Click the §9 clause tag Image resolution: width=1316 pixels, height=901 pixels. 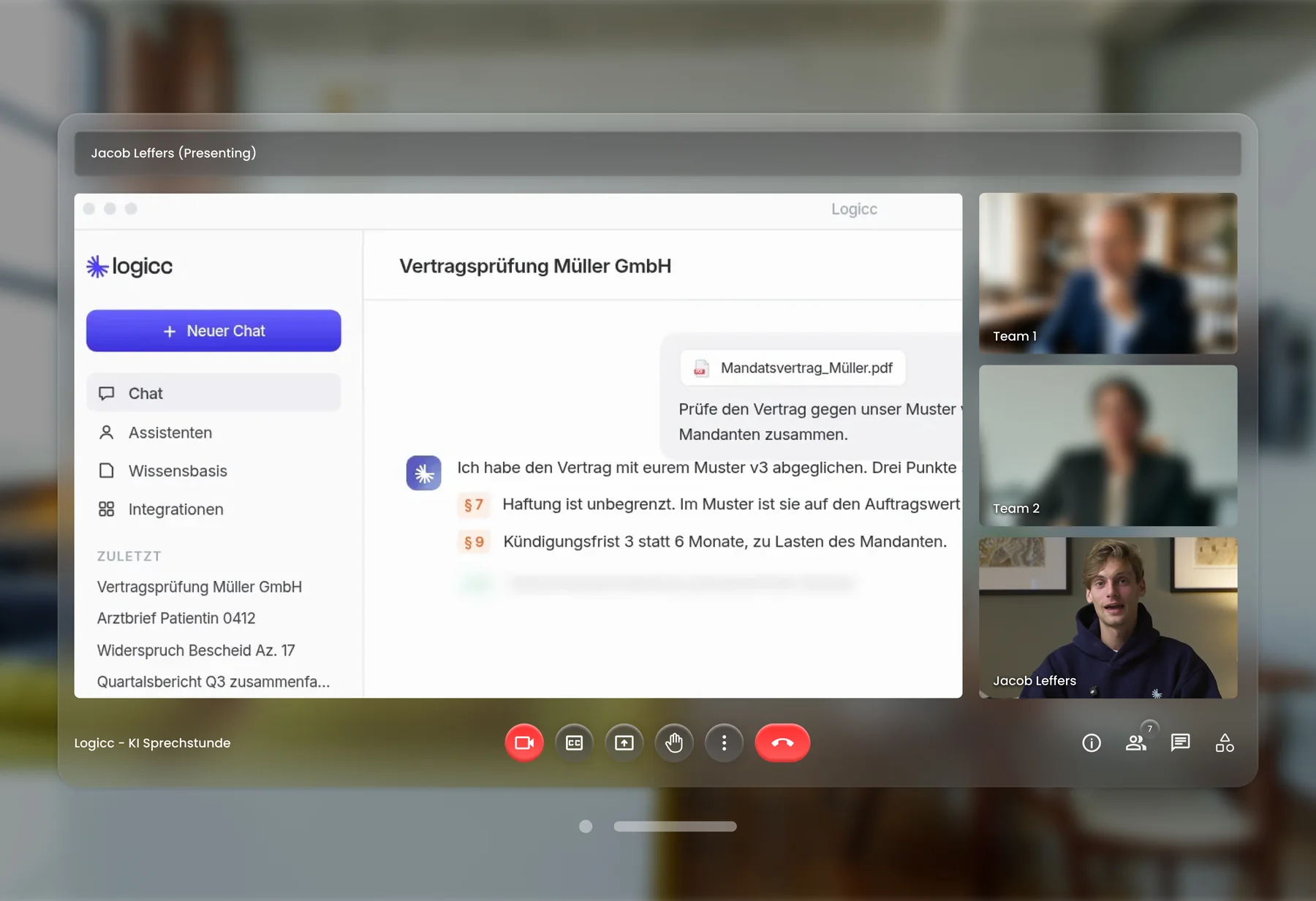click(474, 542)
